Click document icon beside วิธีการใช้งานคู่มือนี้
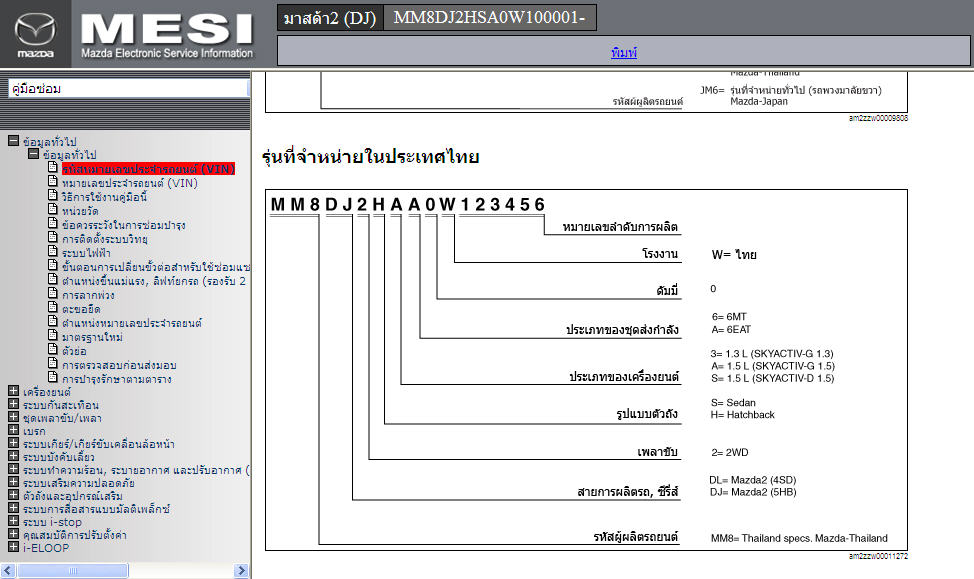This screenshot has width=974, height=579. 53,195
